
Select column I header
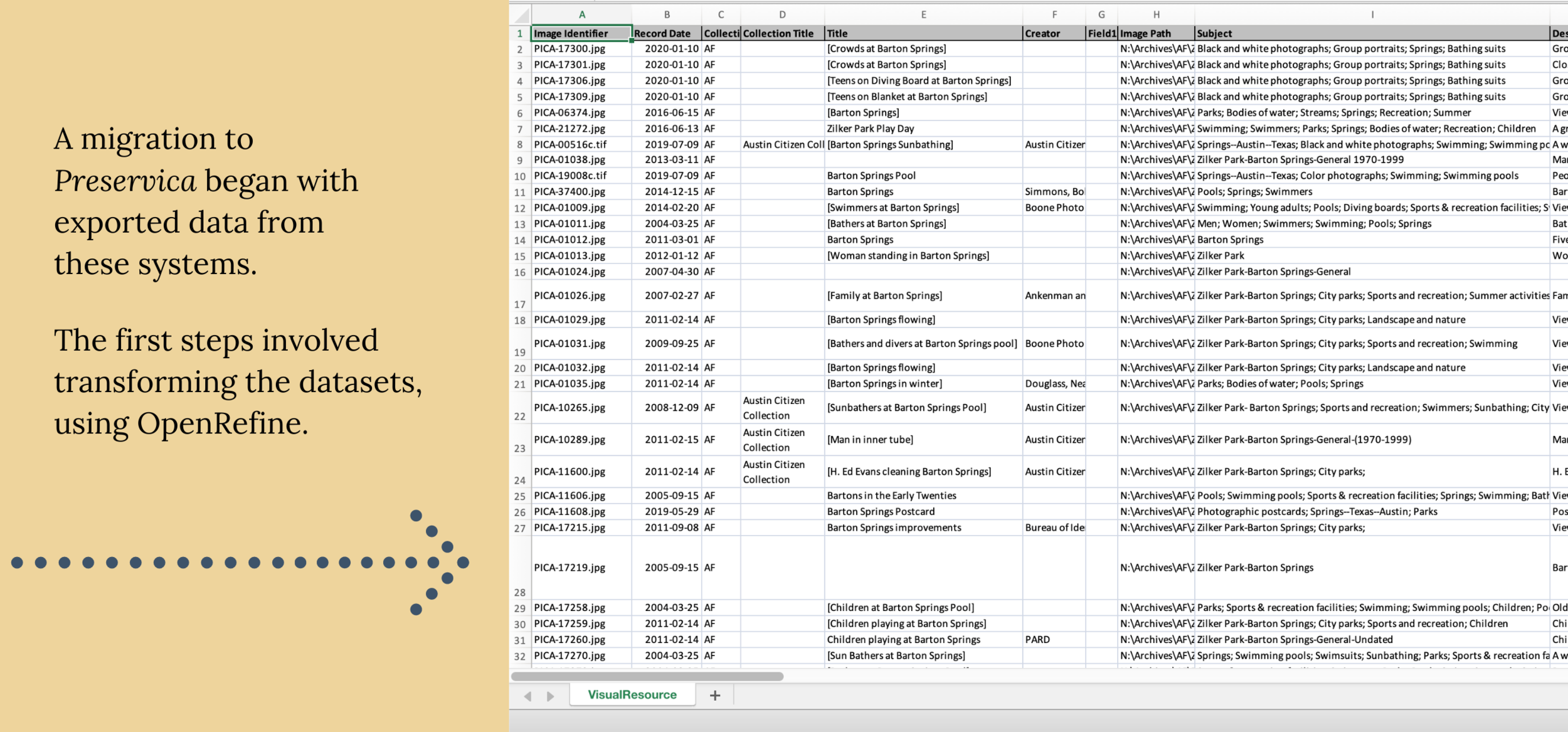point(1372,14)
